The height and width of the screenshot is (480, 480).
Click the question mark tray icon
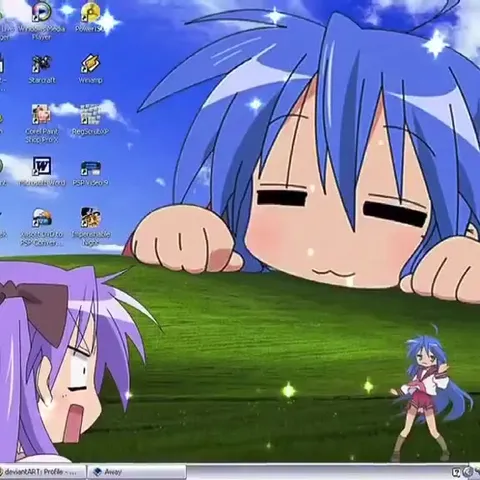[x=456, y=472]
